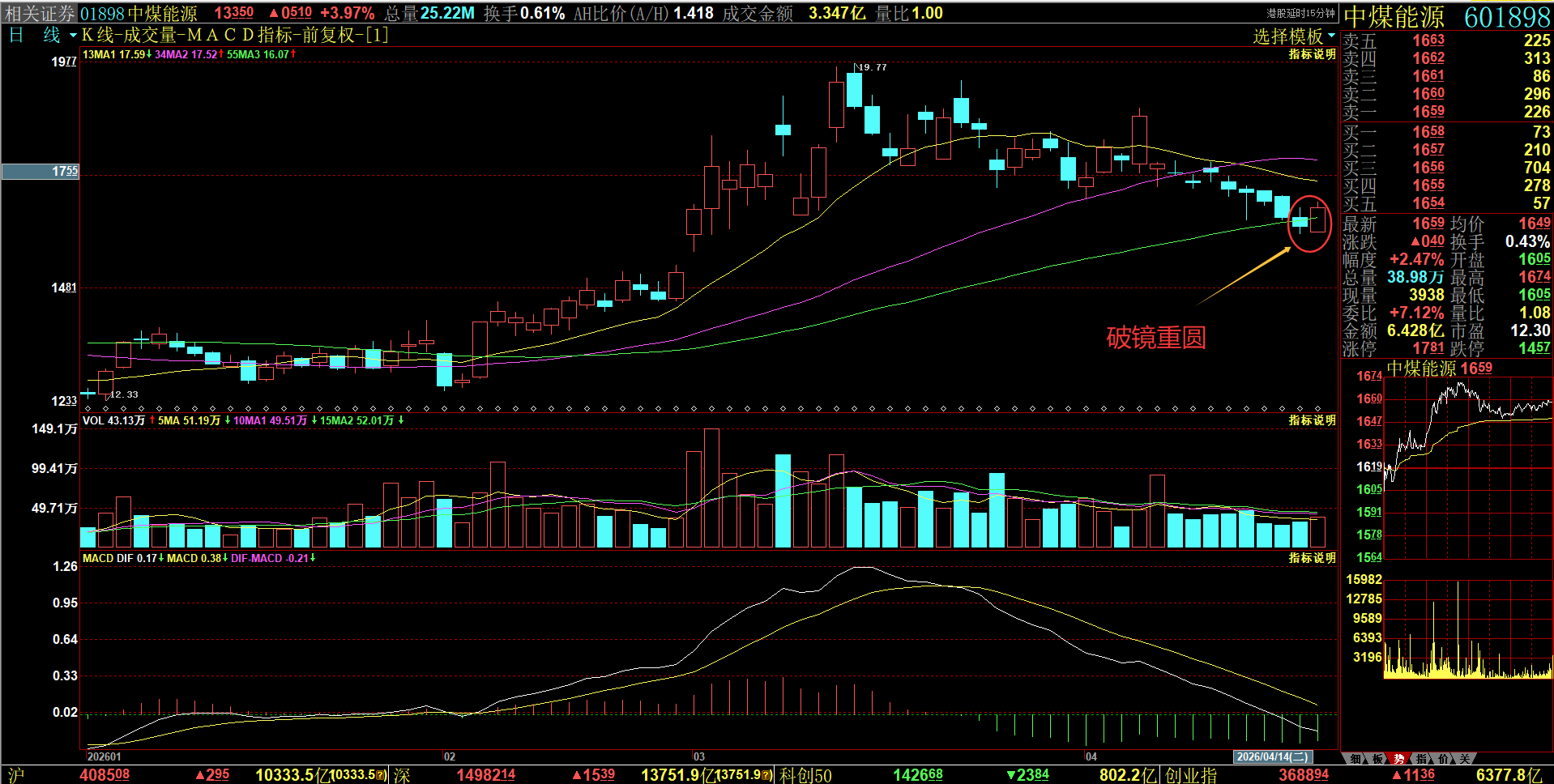Screen dimensions: 1554x784
Task: Expand the 日线 period dropdown arrow
Action: click(x=73, y=35)
